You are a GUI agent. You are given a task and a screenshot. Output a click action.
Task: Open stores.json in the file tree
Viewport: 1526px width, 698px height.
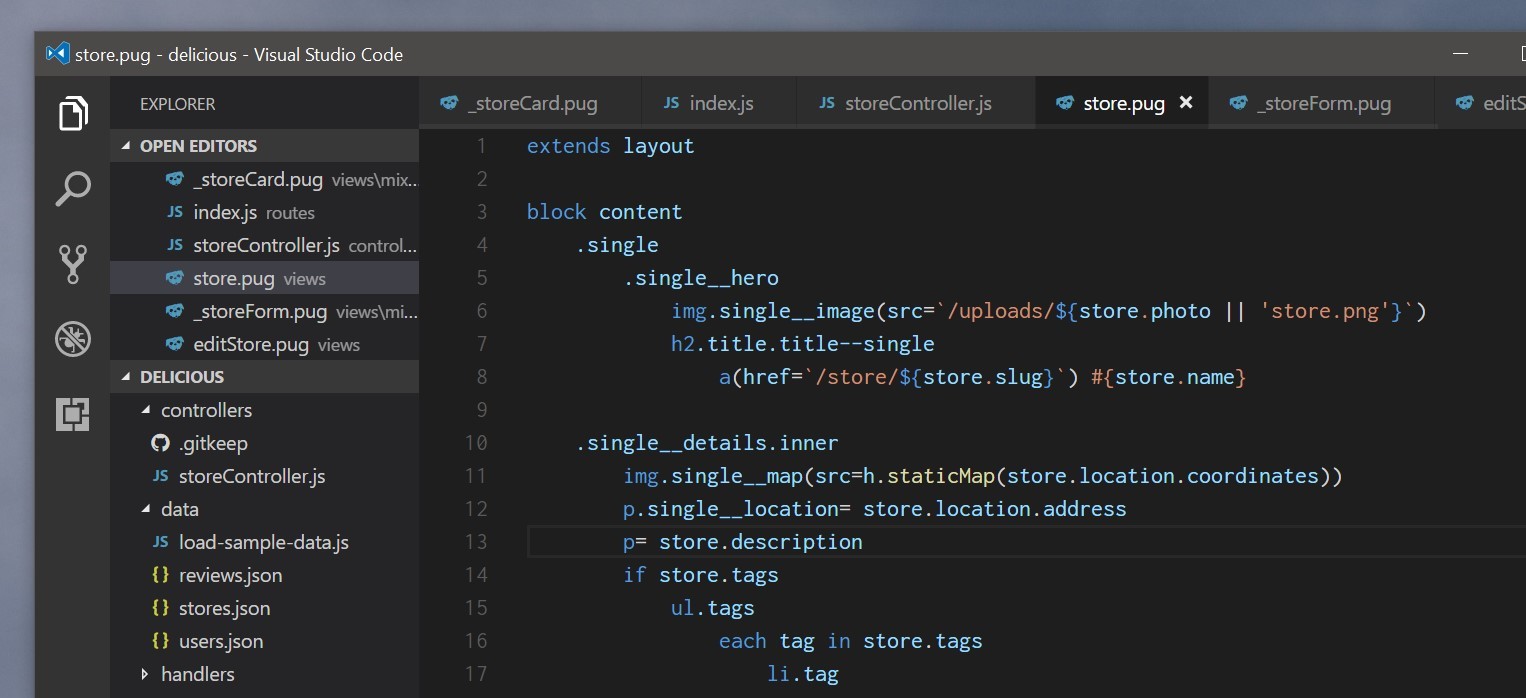(x=224, y=608)
